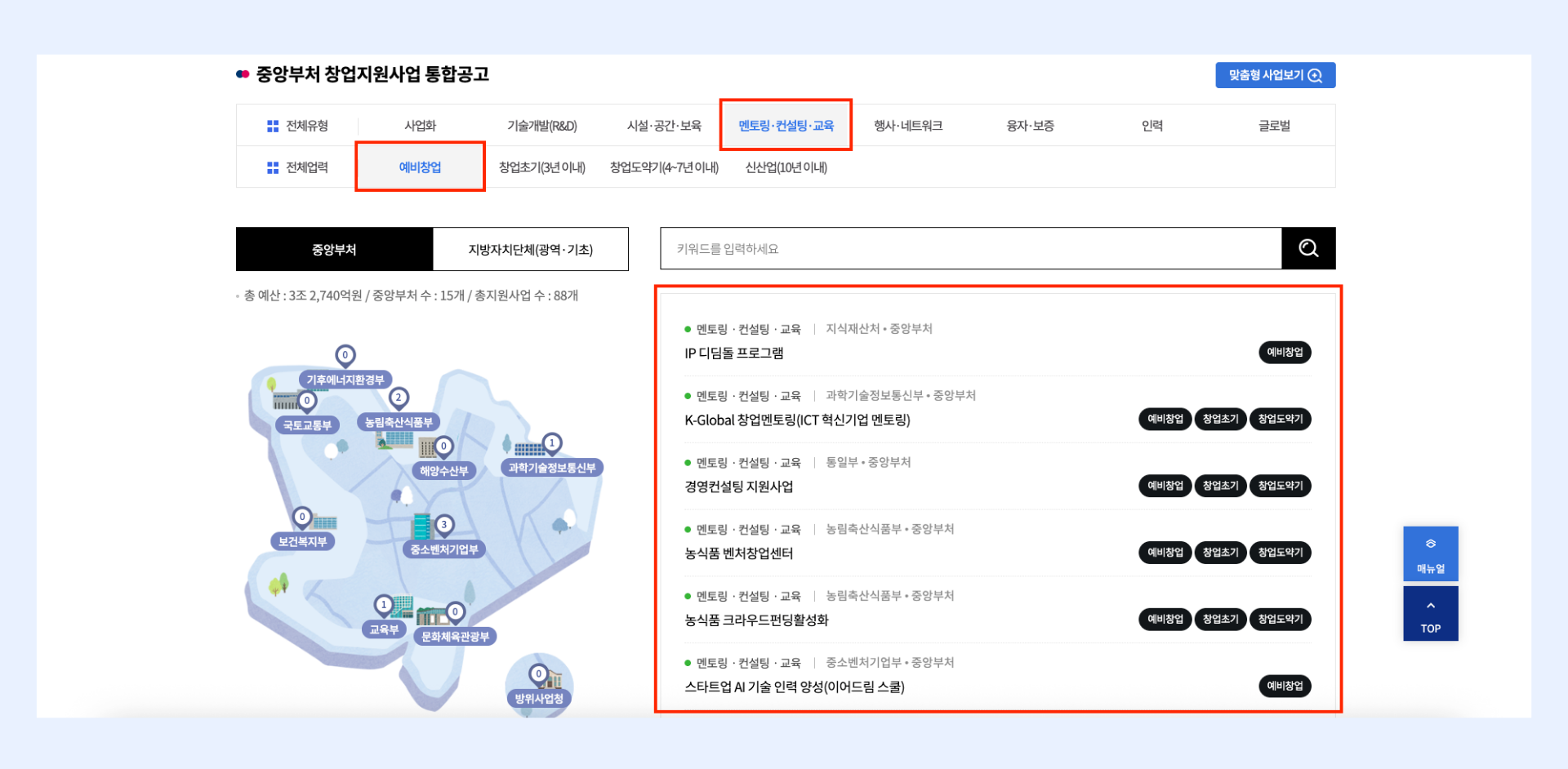This screenshot has height=769, width=1568.
Task: Select 농림축산식품부 pin on the map
Action: (399, 398)
